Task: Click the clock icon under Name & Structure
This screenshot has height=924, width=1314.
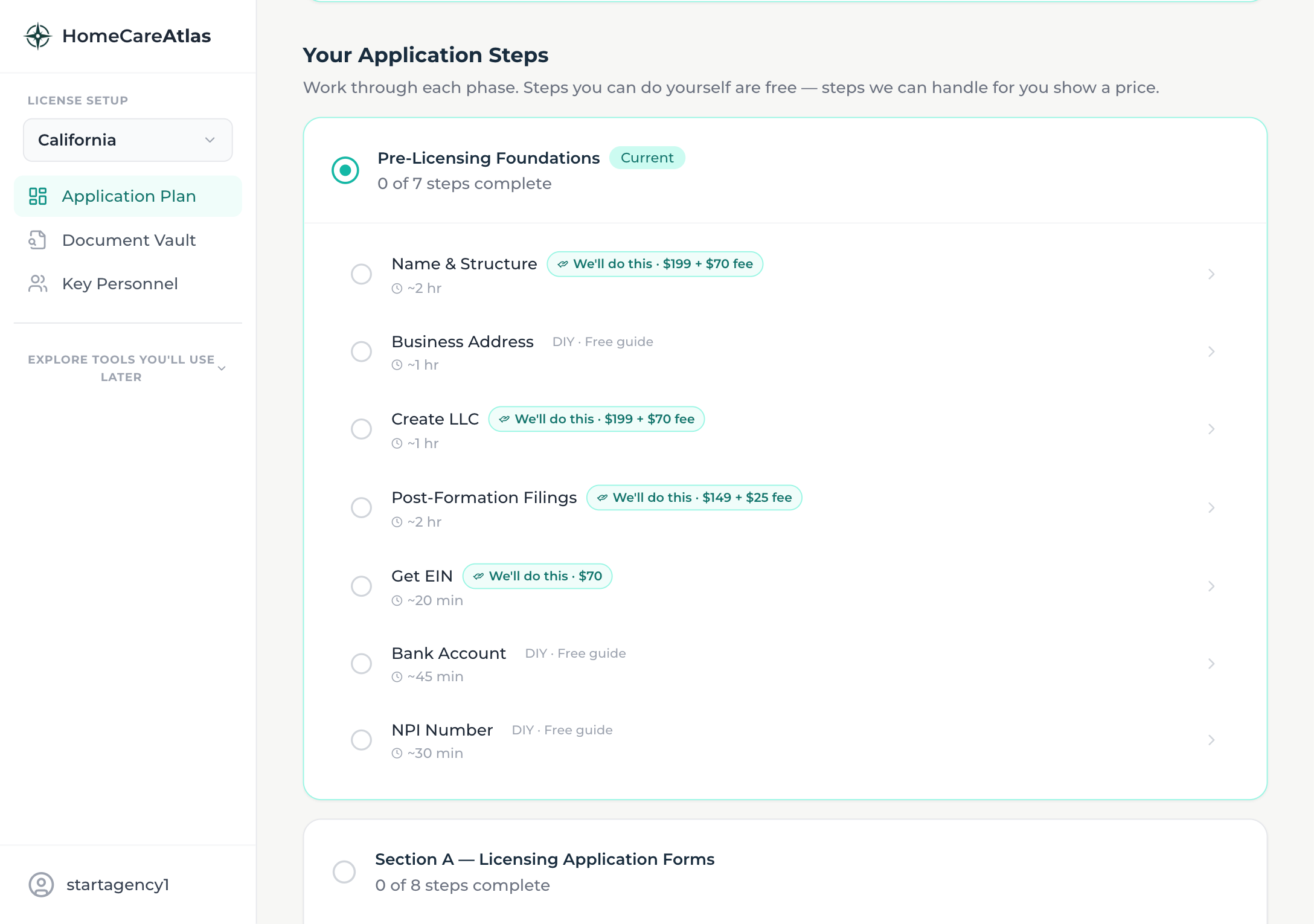Action: tap(397, 289)
